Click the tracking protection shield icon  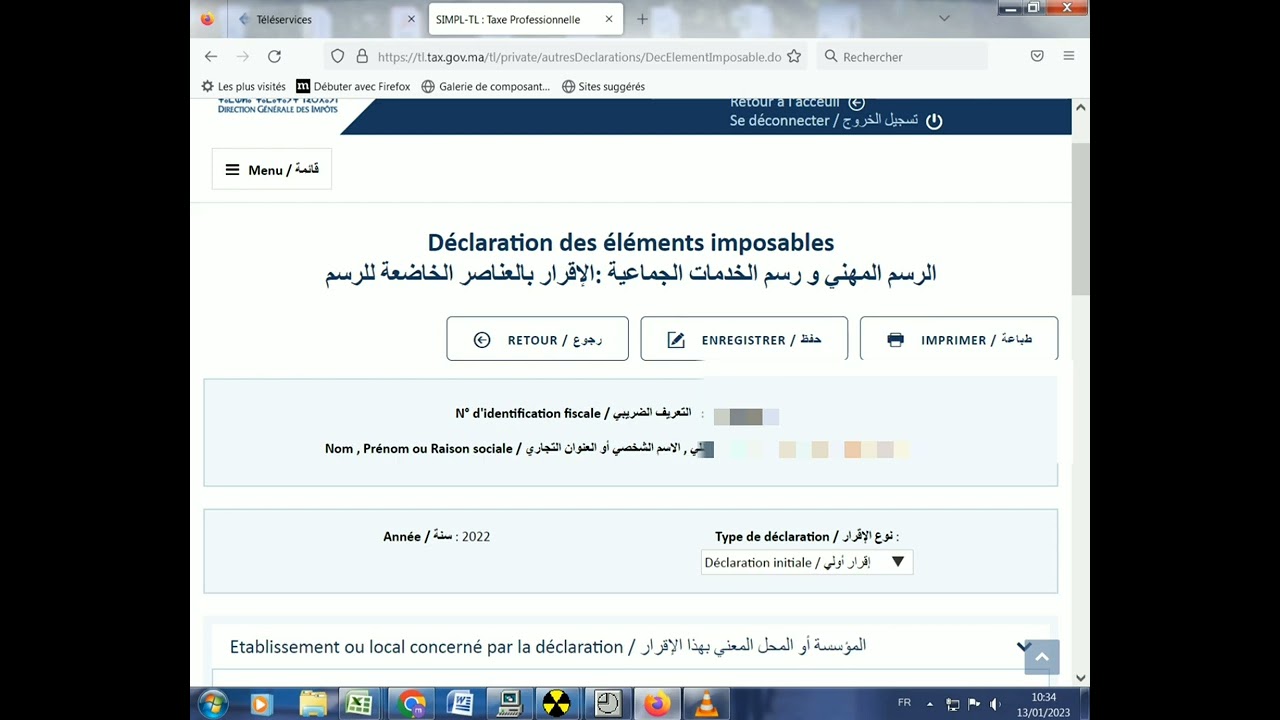pos(338,57)
